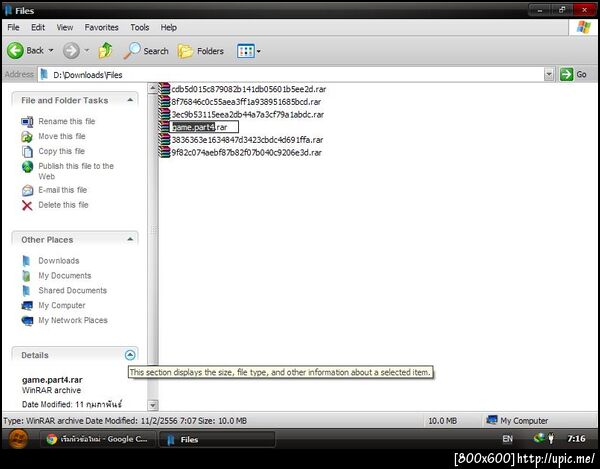Click Delete this file link

(x=63, y=205)
